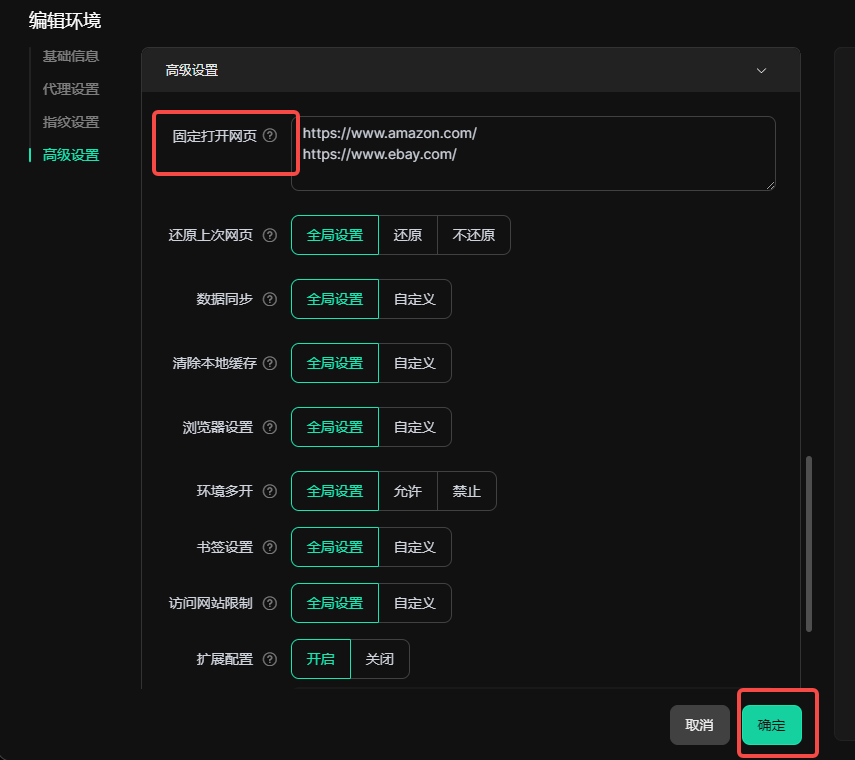Click help icon next to 扩展配置

tap(269, 659)
